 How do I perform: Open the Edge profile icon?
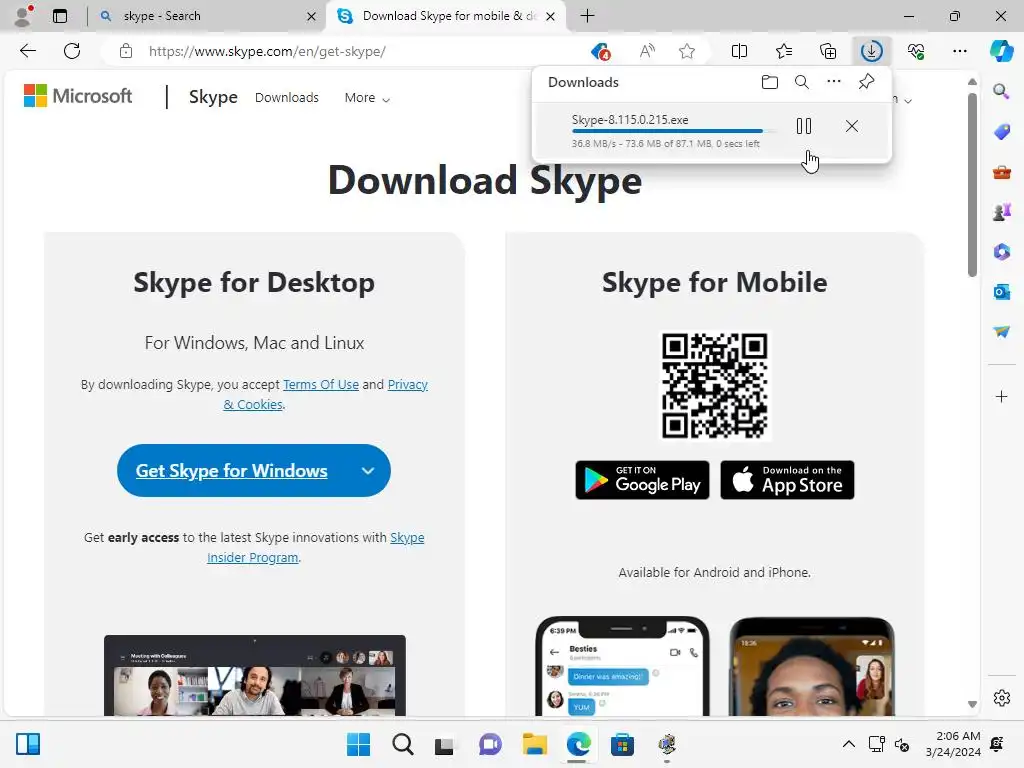[x=23, y=16]
